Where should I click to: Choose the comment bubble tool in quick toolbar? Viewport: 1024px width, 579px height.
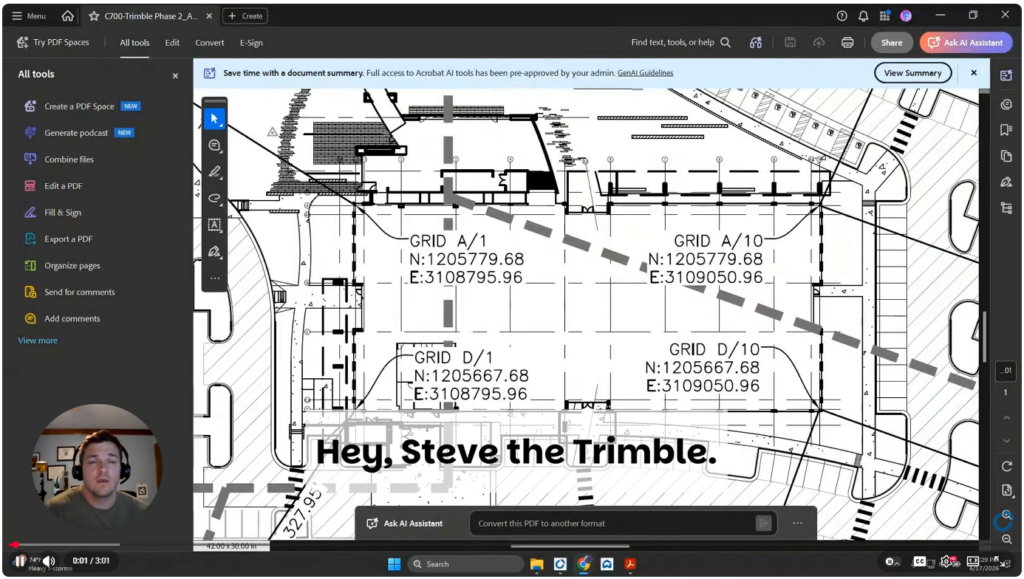pyautogui.click(x=214, y=146)
